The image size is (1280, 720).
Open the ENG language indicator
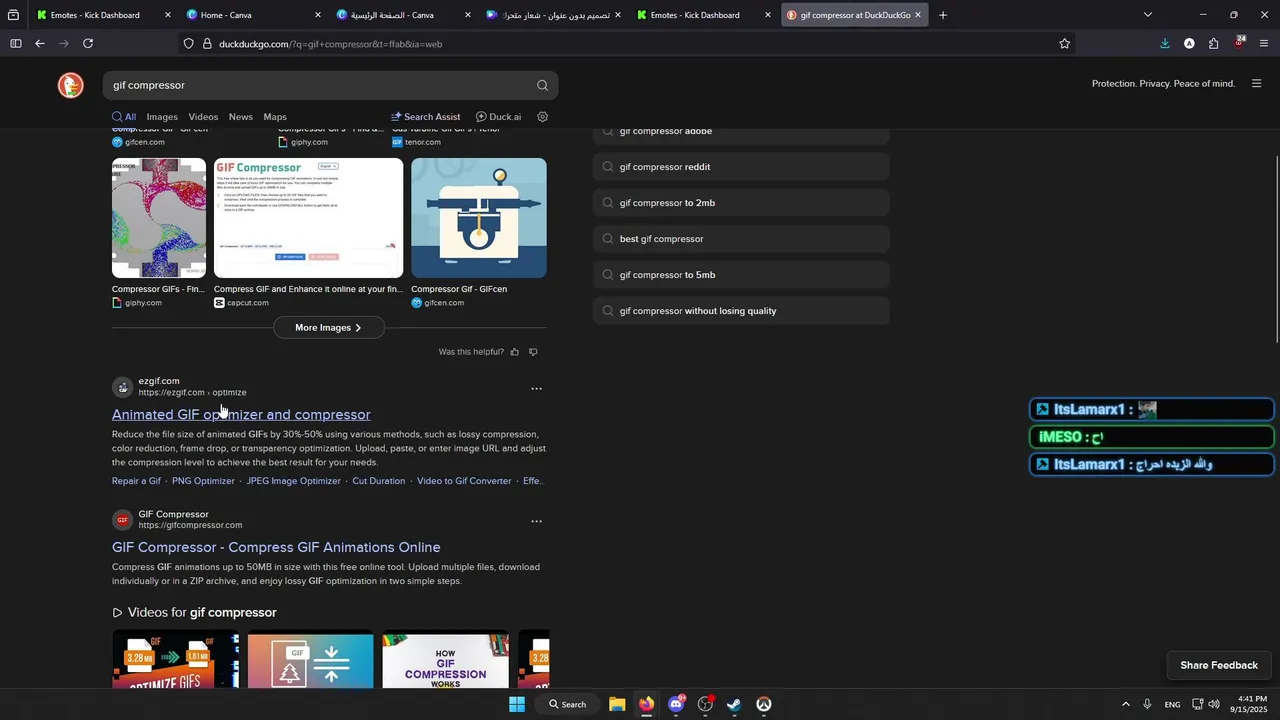pos(1172,705)
